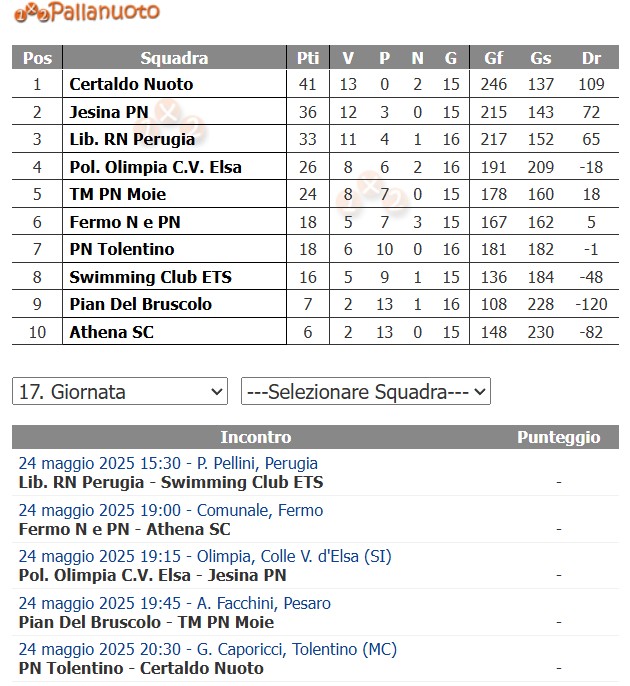This screenshot has height=686, width=630.
Task: Open Certaldo Nuoto in the standings
Action: click(x=131, y=85)
